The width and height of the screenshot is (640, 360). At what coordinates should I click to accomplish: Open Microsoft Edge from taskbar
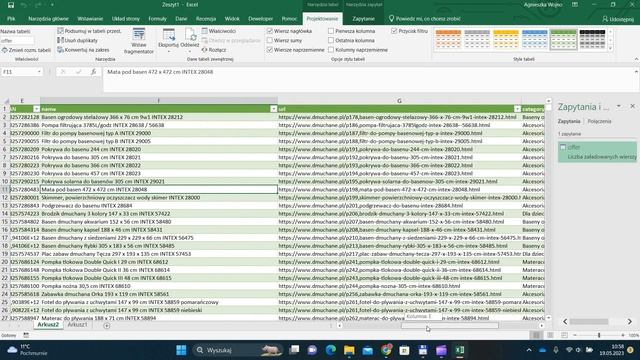331,350
